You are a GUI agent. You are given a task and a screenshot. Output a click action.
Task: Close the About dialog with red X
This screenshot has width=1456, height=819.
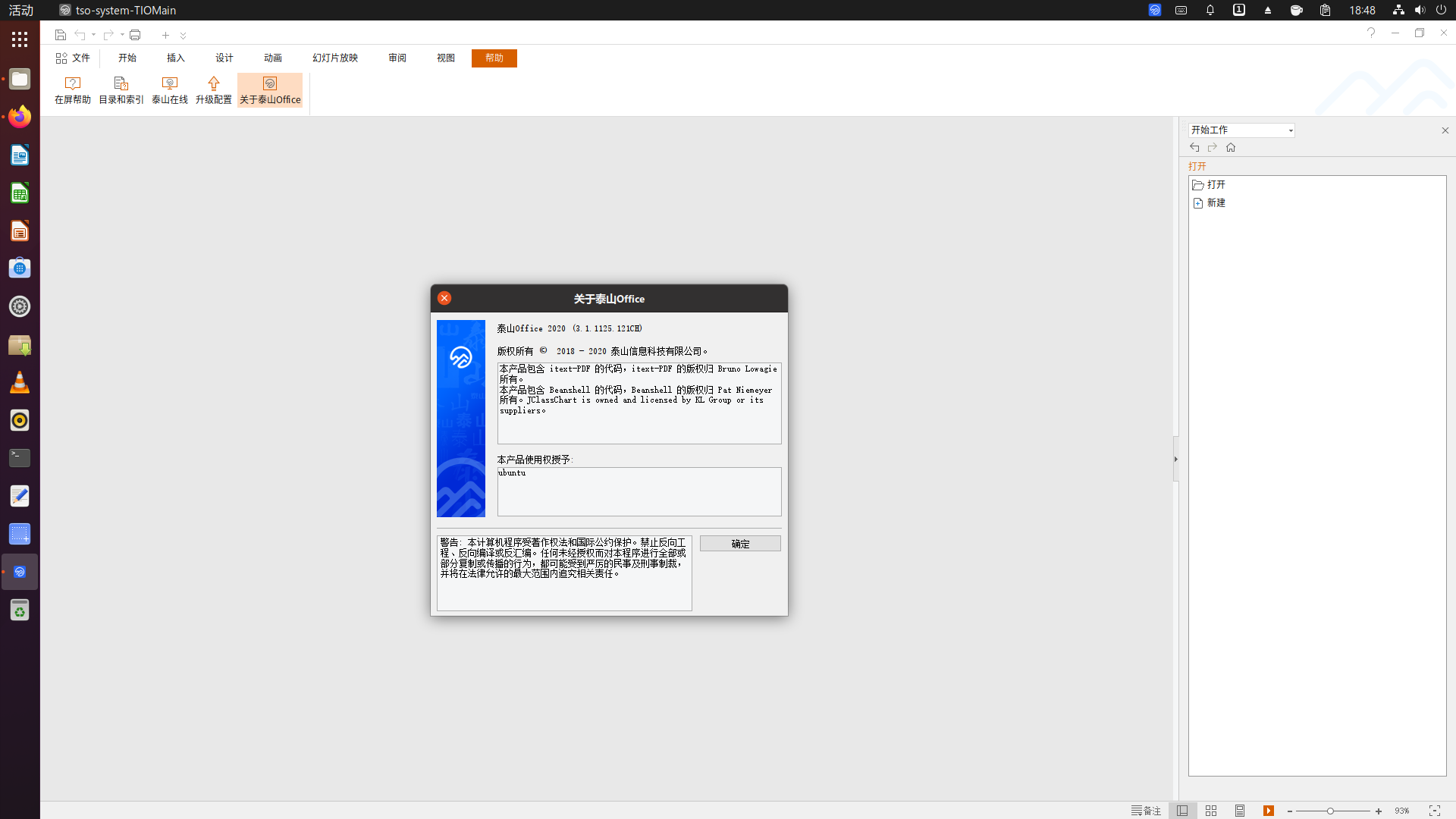[444, 298]
